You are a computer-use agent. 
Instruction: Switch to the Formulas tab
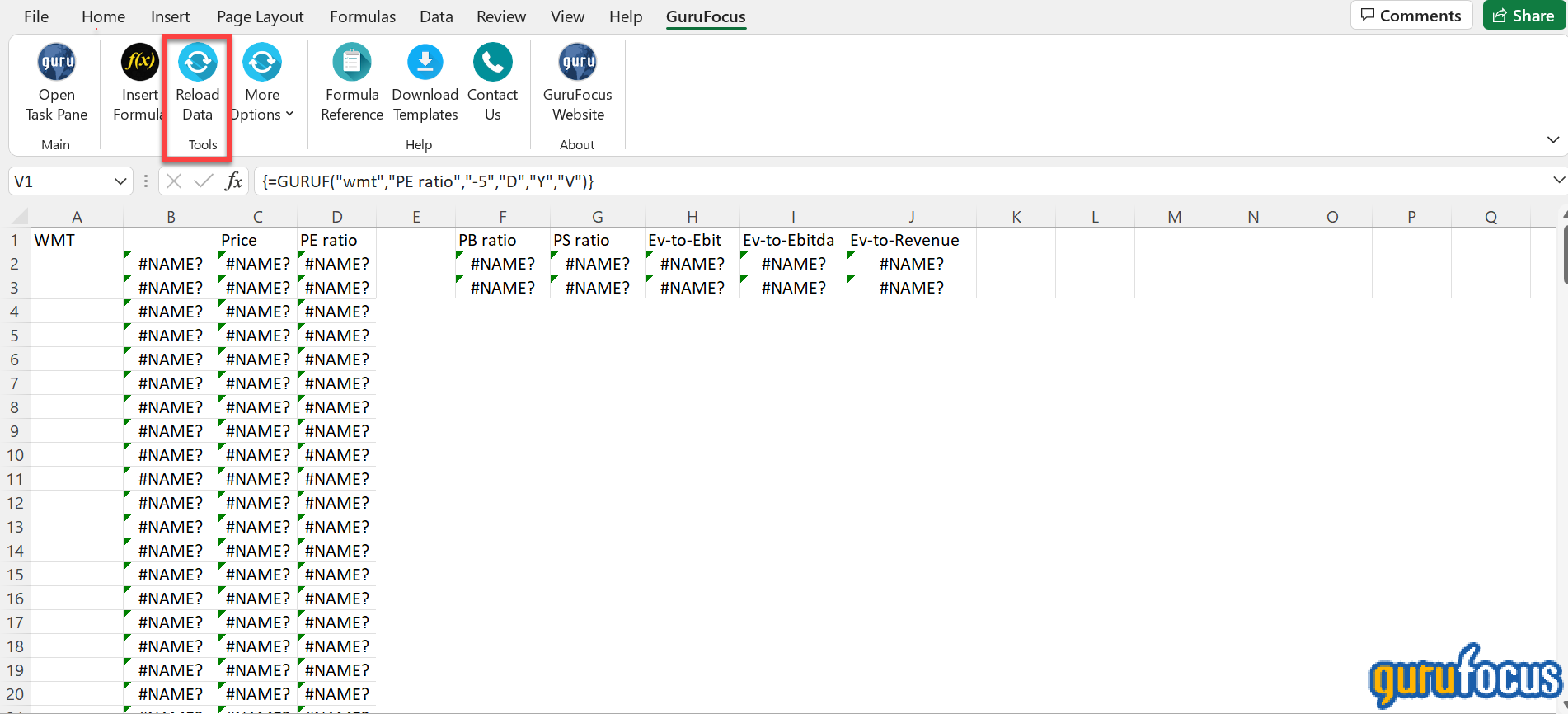[x=363, y=16]
